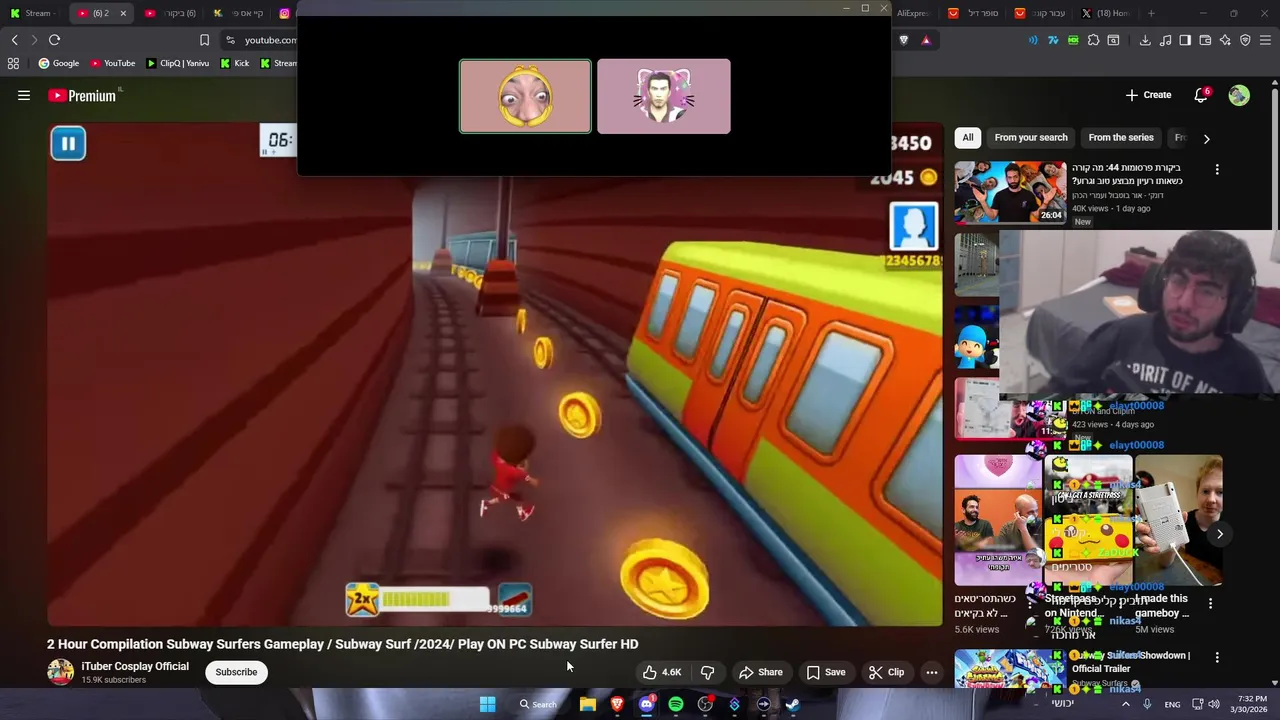
Task: Open the YouTube bookmark in bookmarks bar
Action: pos(112,63)
